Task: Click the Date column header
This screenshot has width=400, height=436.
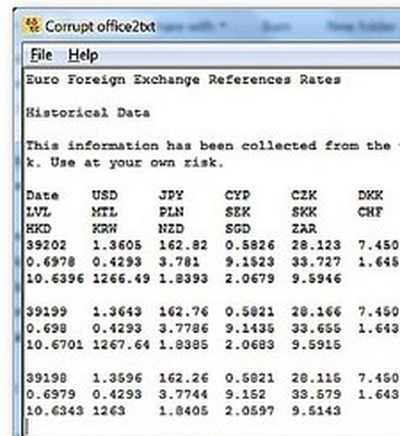Action: [42, 195]
